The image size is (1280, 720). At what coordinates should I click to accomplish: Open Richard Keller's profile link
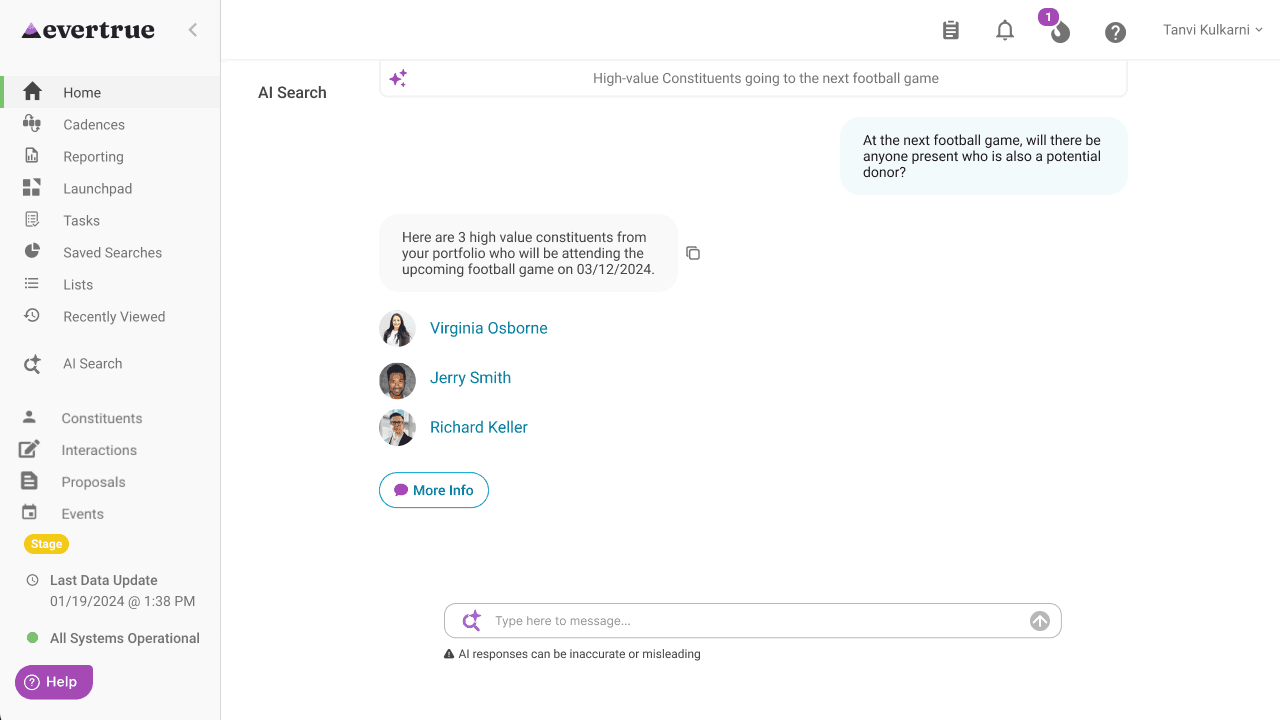click(x=479, y=427)
